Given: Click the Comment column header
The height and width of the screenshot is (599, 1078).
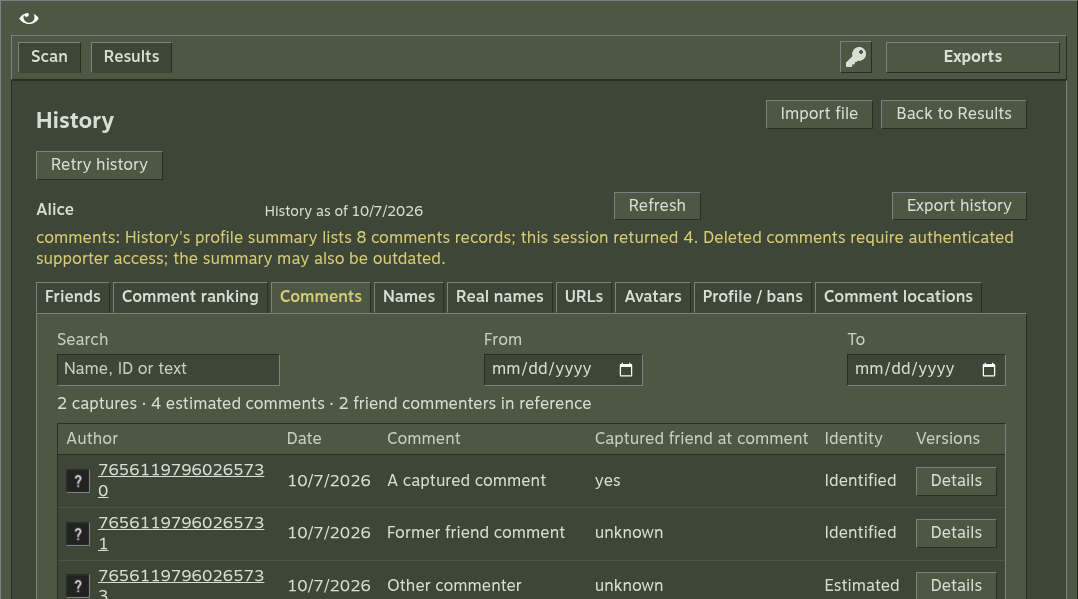Looking at the screenshot, I should click(424, 439).
